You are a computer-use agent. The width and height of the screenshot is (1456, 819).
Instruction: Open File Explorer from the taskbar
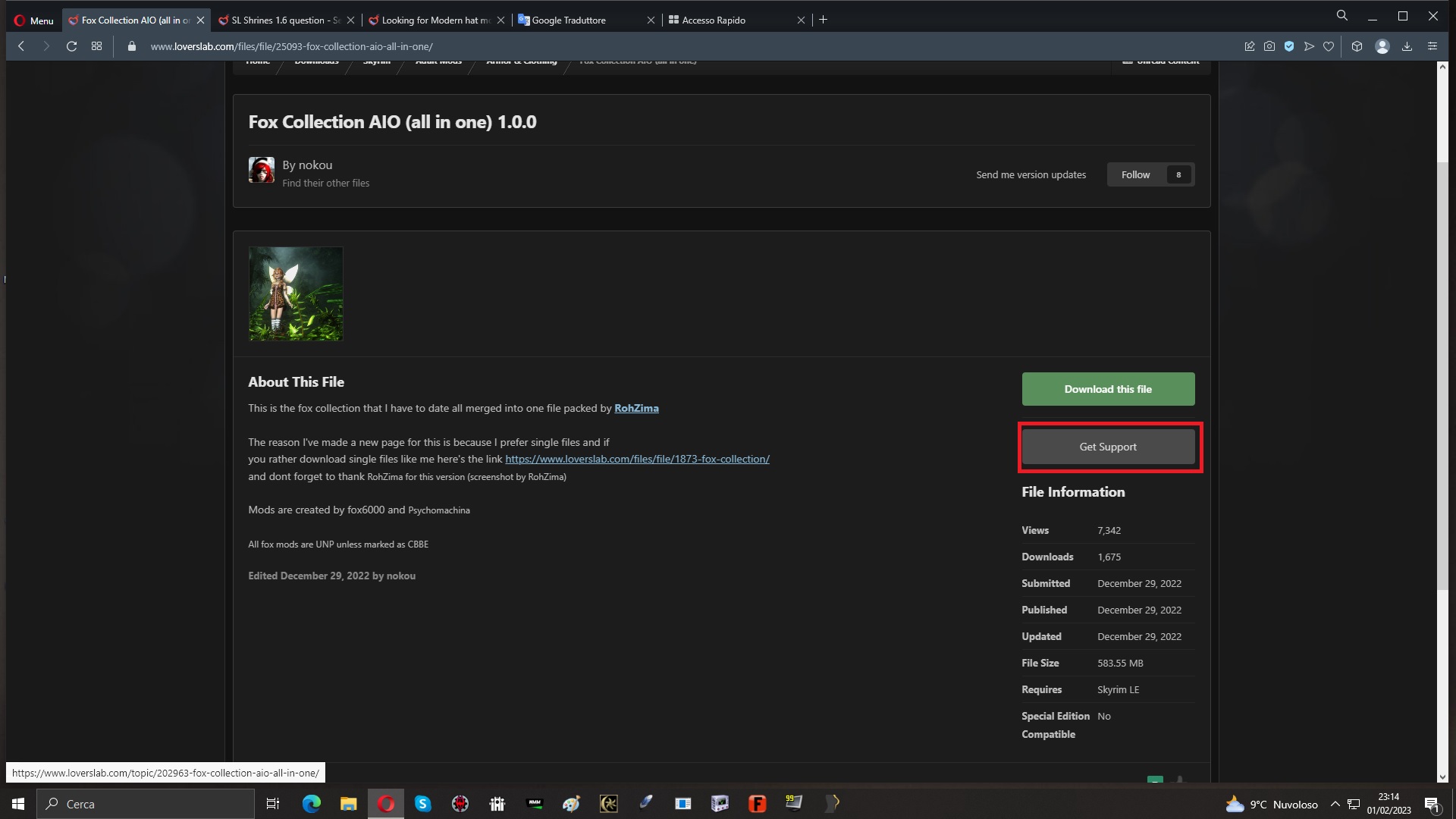348,804
